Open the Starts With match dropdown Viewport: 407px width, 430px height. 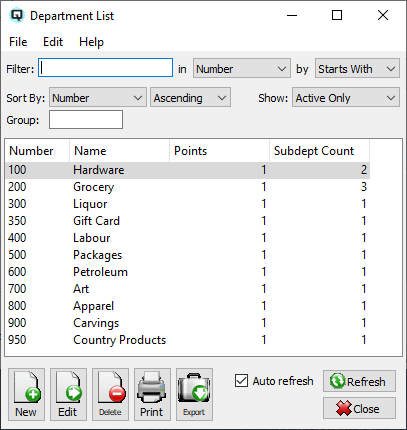357,69
